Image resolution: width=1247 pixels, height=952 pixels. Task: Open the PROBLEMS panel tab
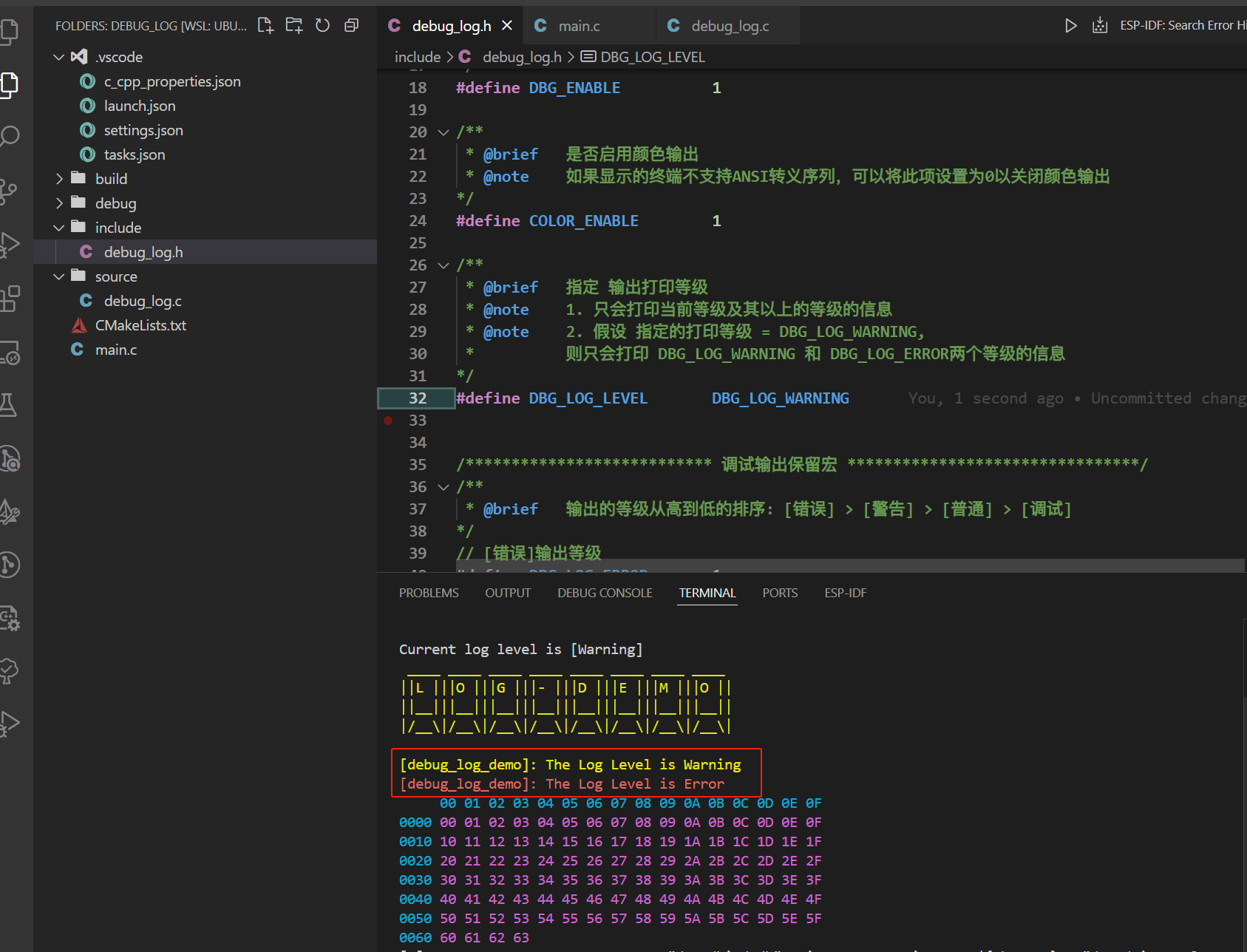coord(429,593)
